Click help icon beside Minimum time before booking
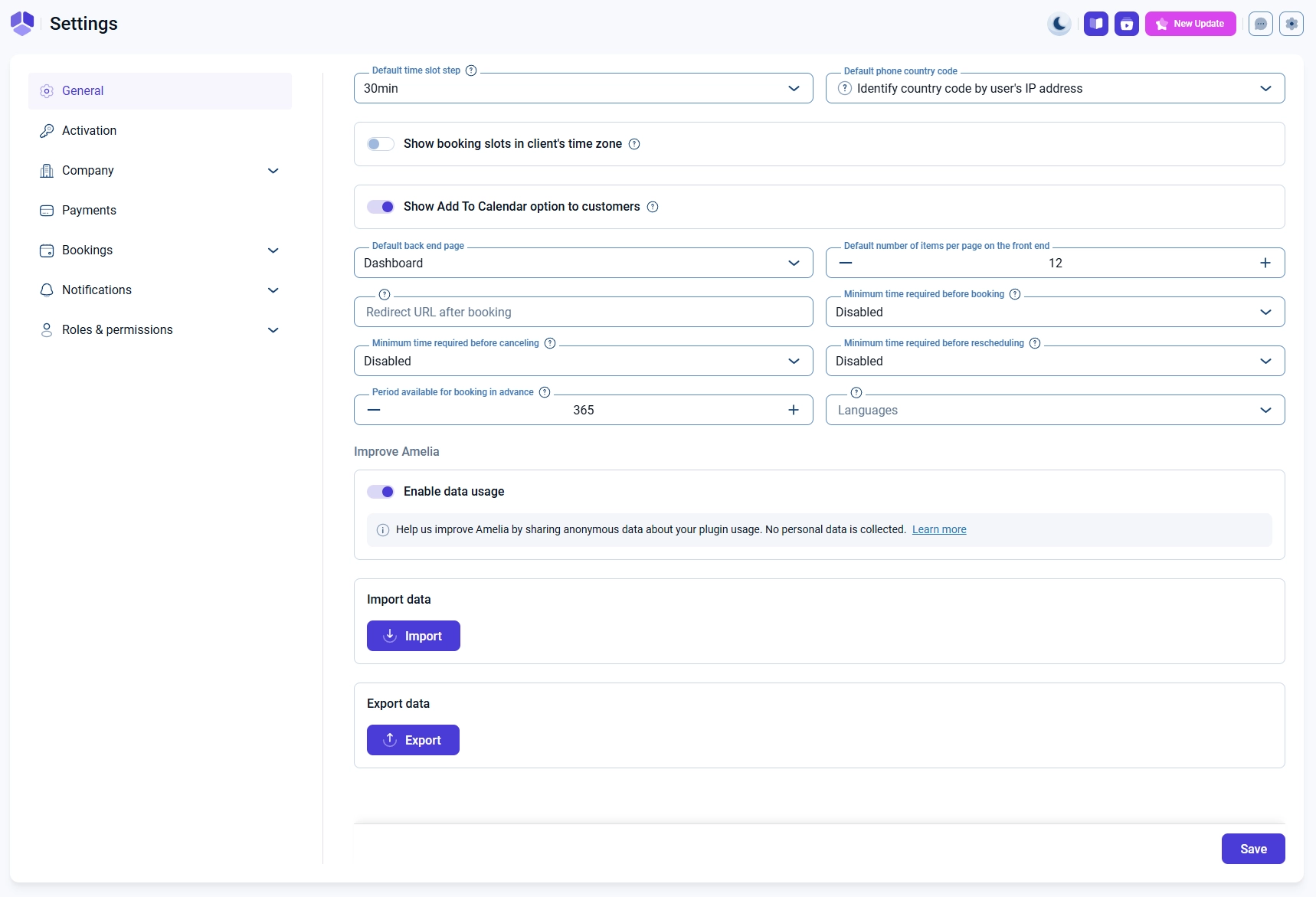 tap(1015, 294)
